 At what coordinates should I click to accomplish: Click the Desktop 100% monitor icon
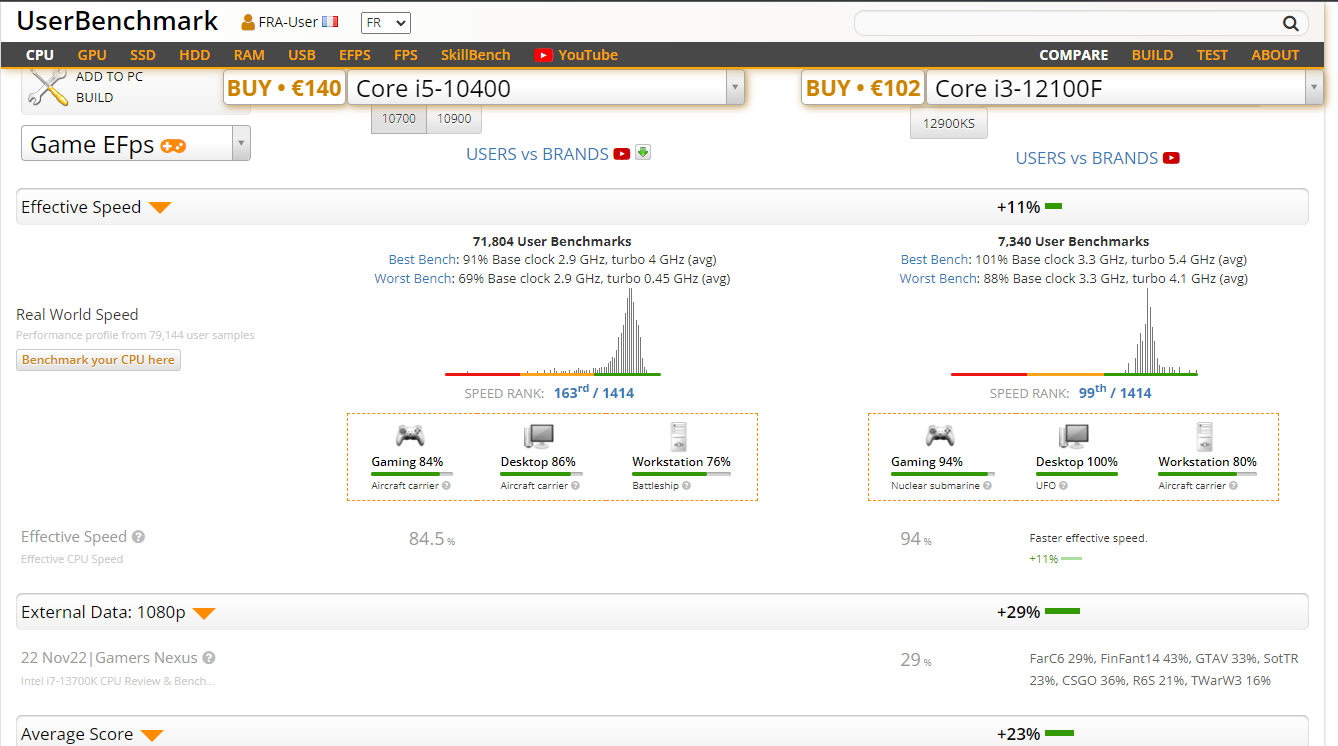(1073, 435)
